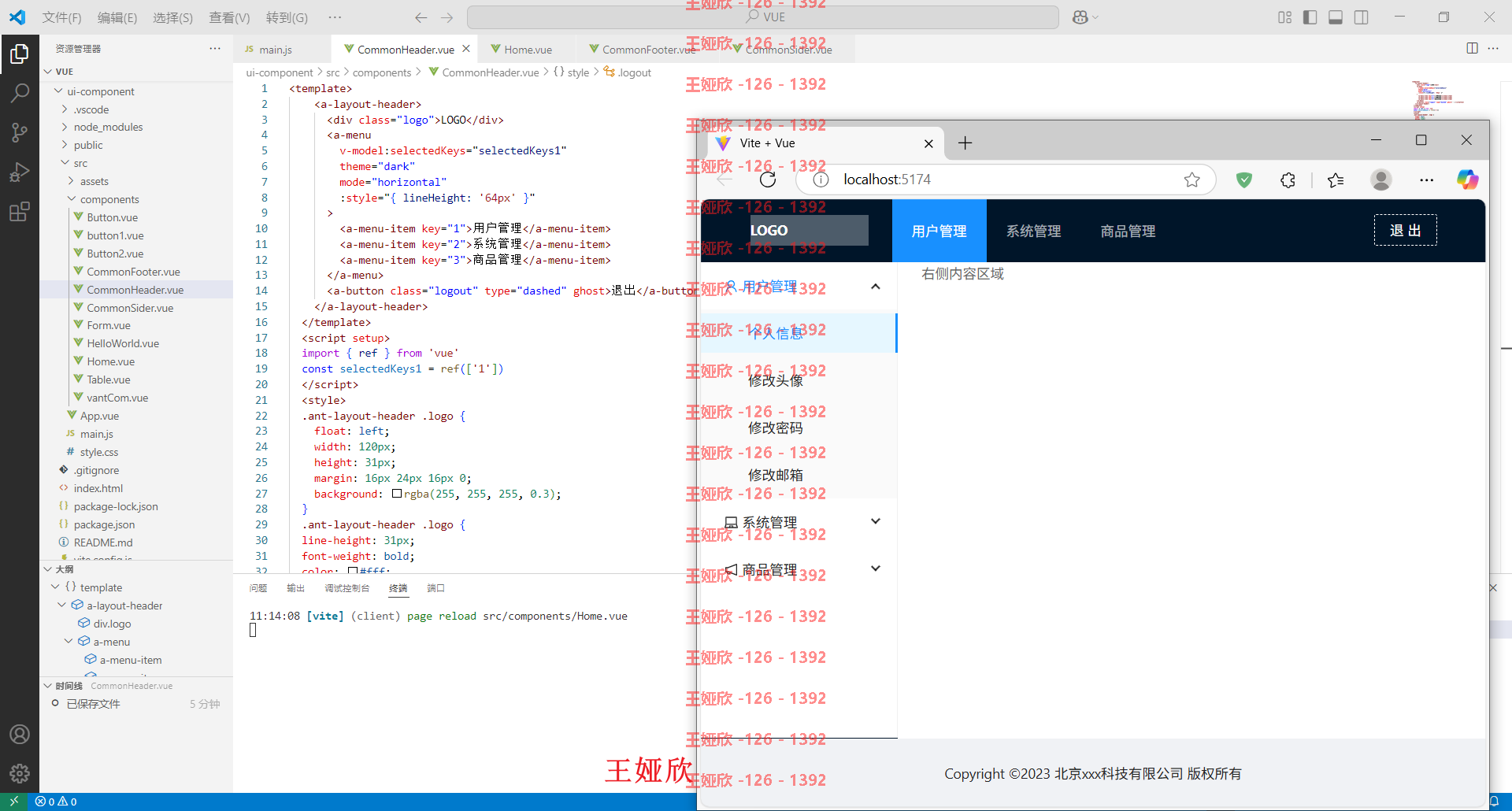This screenshot has height=811, width=1512.
Task: Open the 查看(V) menu
Action: (x=229, y=17)
